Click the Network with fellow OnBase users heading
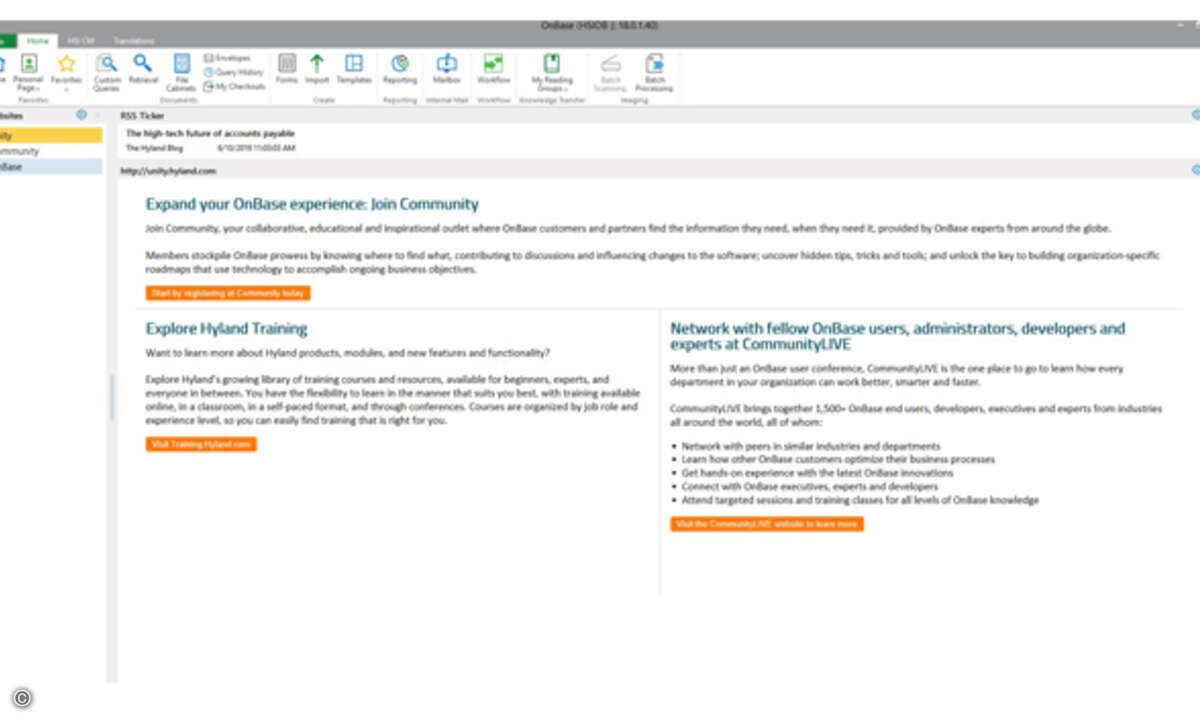Screen dimensions: 1200x720 coord(898,336)
